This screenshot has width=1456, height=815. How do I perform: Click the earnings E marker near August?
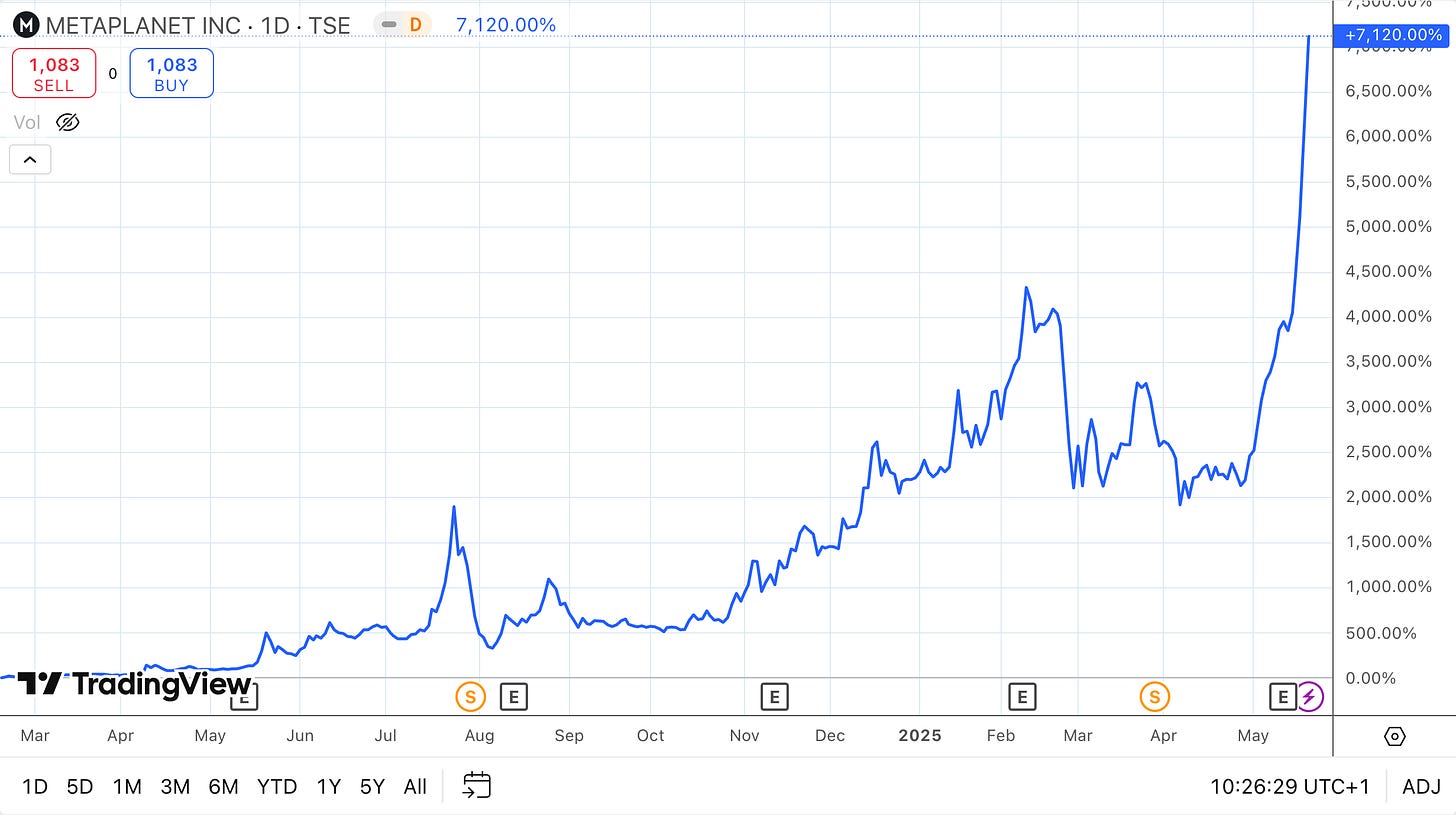coord(513,696)
